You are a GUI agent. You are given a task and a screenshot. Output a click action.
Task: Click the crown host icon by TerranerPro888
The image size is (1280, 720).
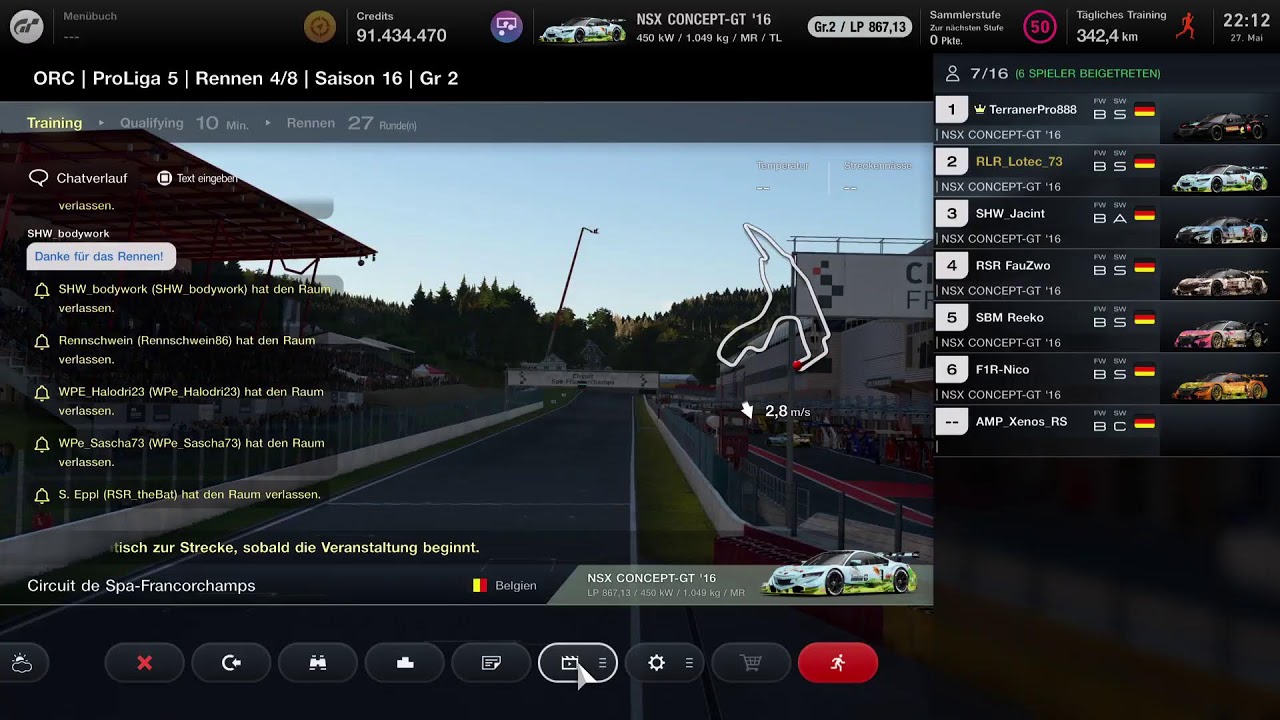tap(980, 110)
